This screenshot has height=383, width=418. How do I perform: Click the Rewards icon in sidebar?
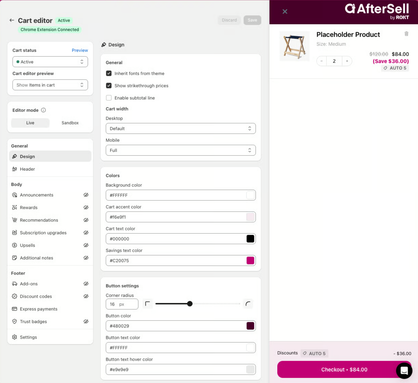pos(14,207)
